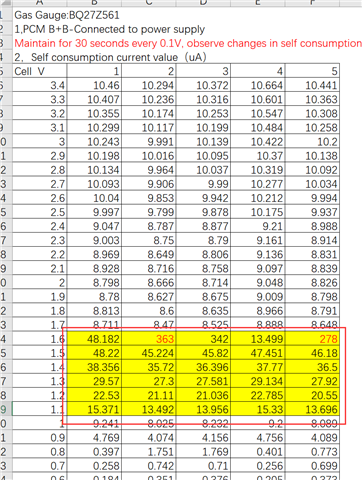Click the cell containing 8.758

pyautogui.click(x=203, y=268)
